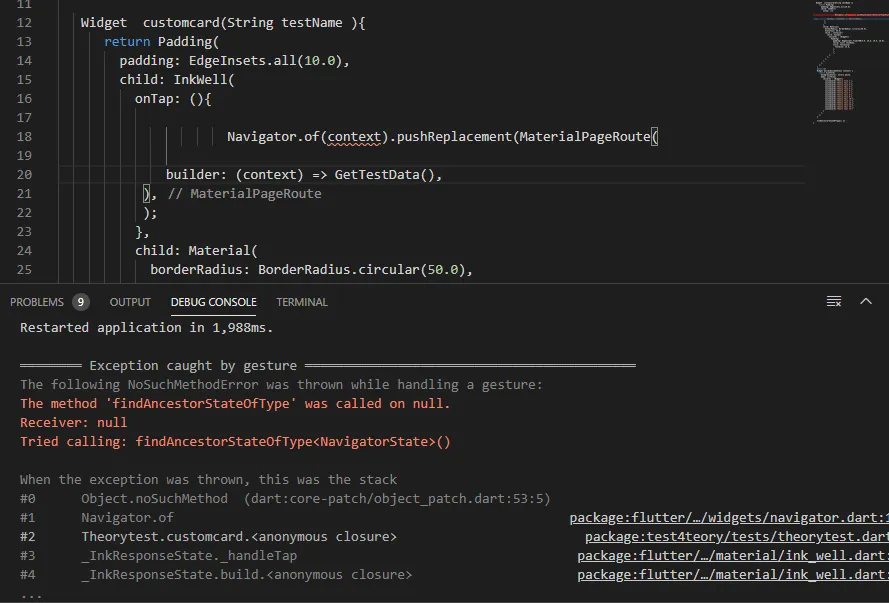
Task: Select the Debug Console tab
Action: click(x=213, y=302)
